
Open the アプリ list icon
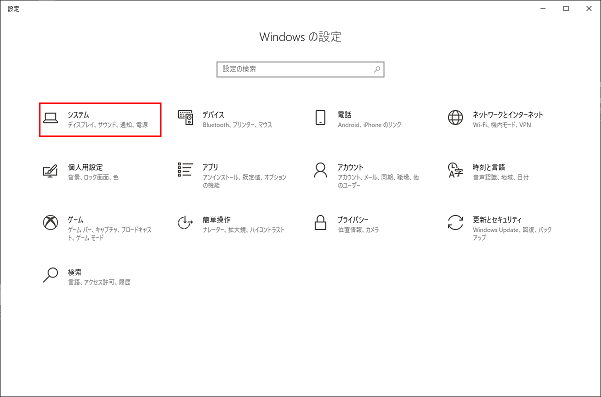[x=186, y=170]
